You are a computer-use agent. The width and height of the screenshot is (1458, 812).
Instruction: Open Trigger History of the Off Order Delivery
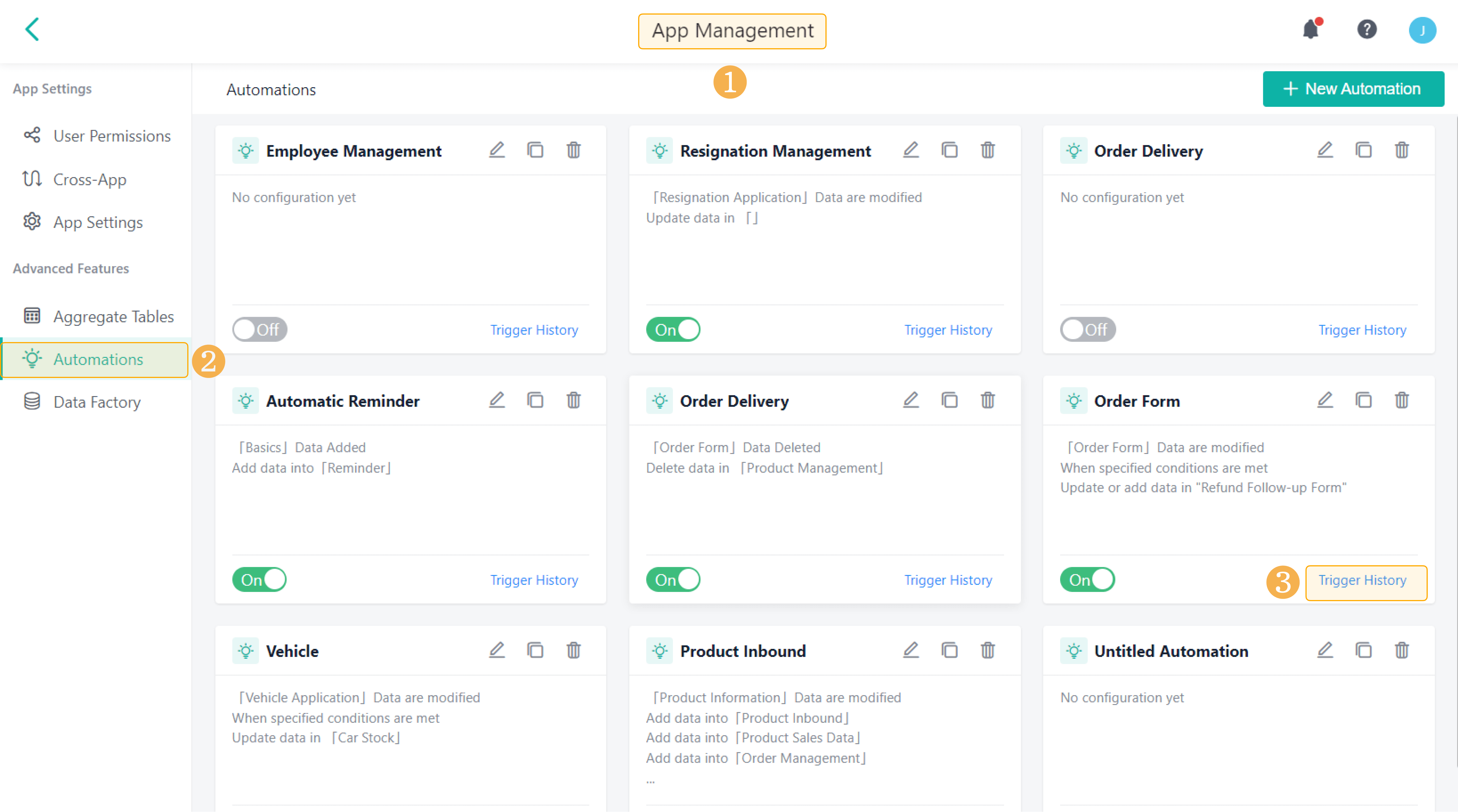click(x=1362, y=330)
